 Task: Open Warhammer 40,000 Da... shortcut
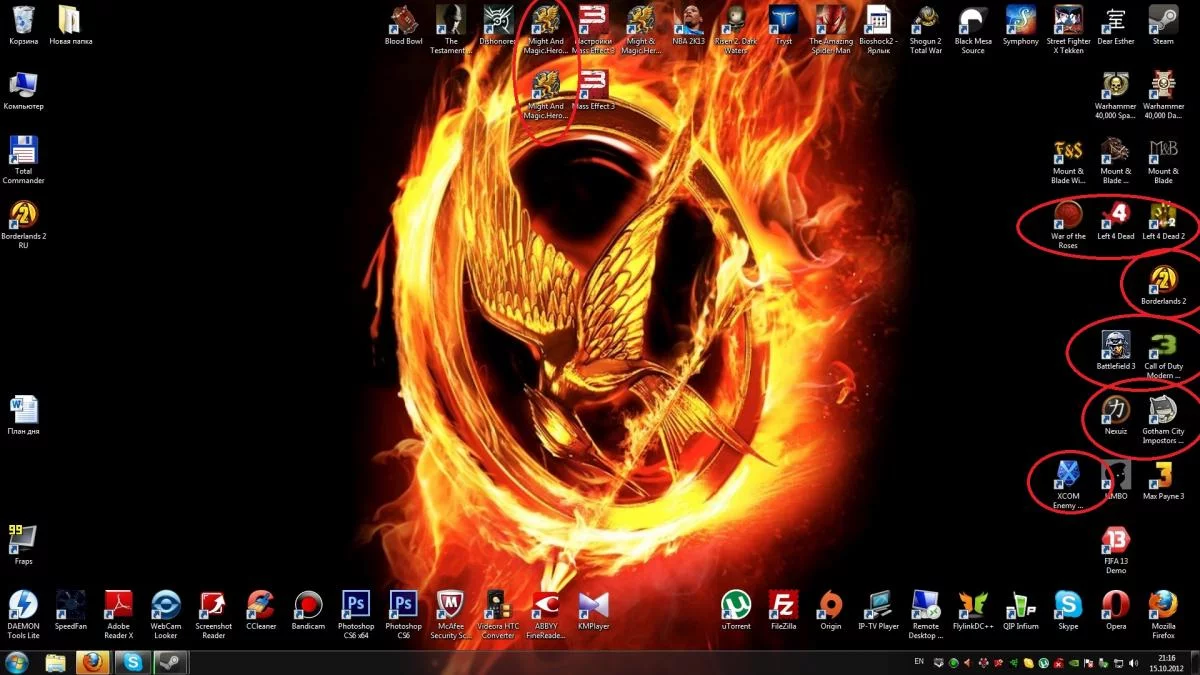pos(1163,95)
